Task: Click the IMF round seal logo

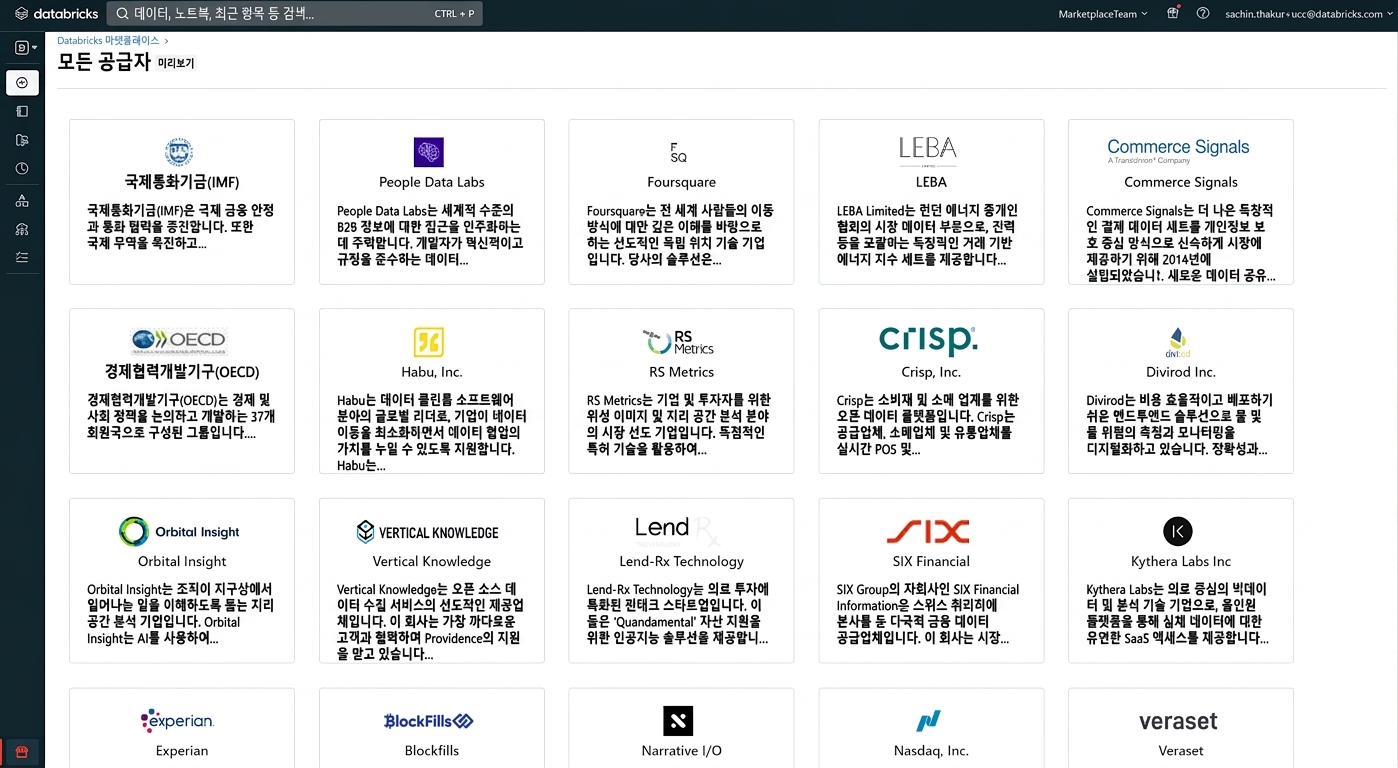Action: click(179, 153)
